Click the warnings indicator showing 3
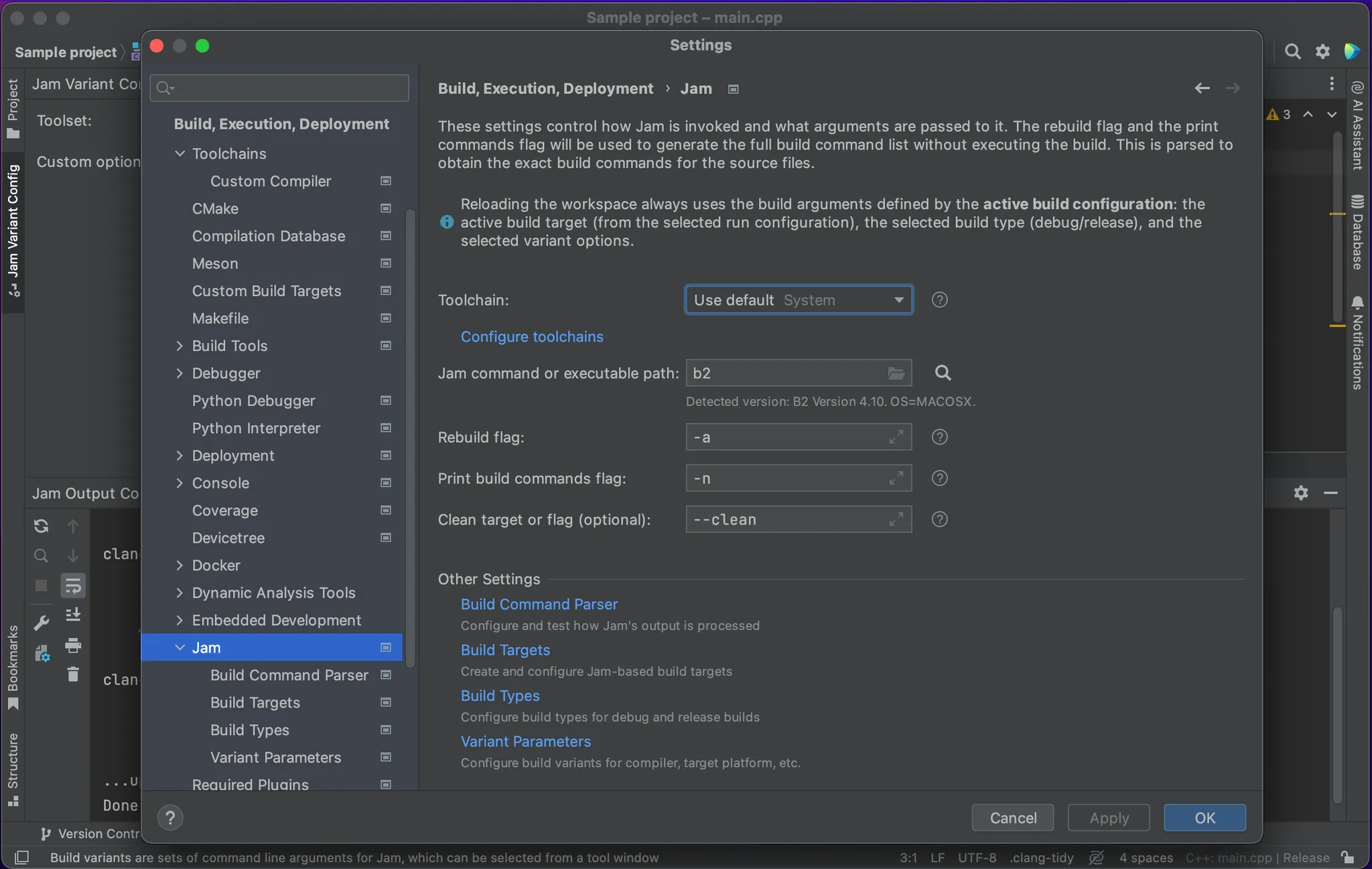This screenshot has width=1372, height=869. pyautogui.click(x=1278, y=115)
